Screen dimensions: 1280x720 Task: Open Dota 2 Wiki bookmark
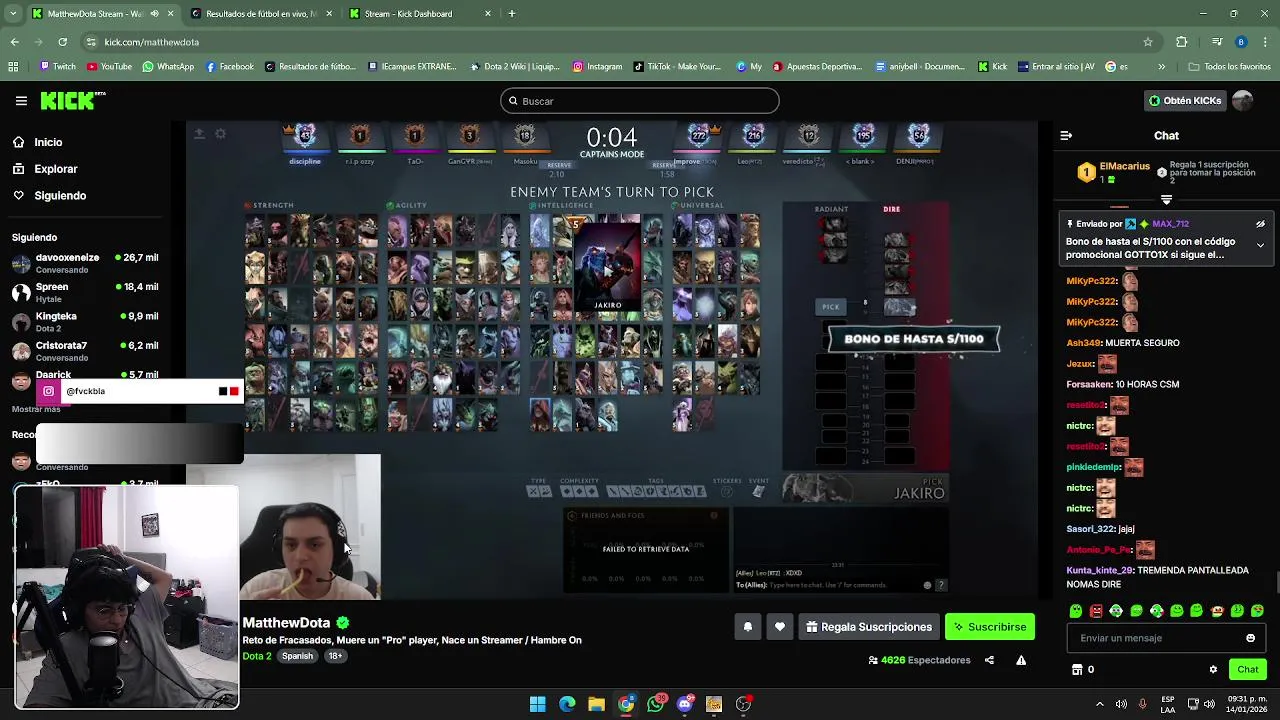pos(514,67)
